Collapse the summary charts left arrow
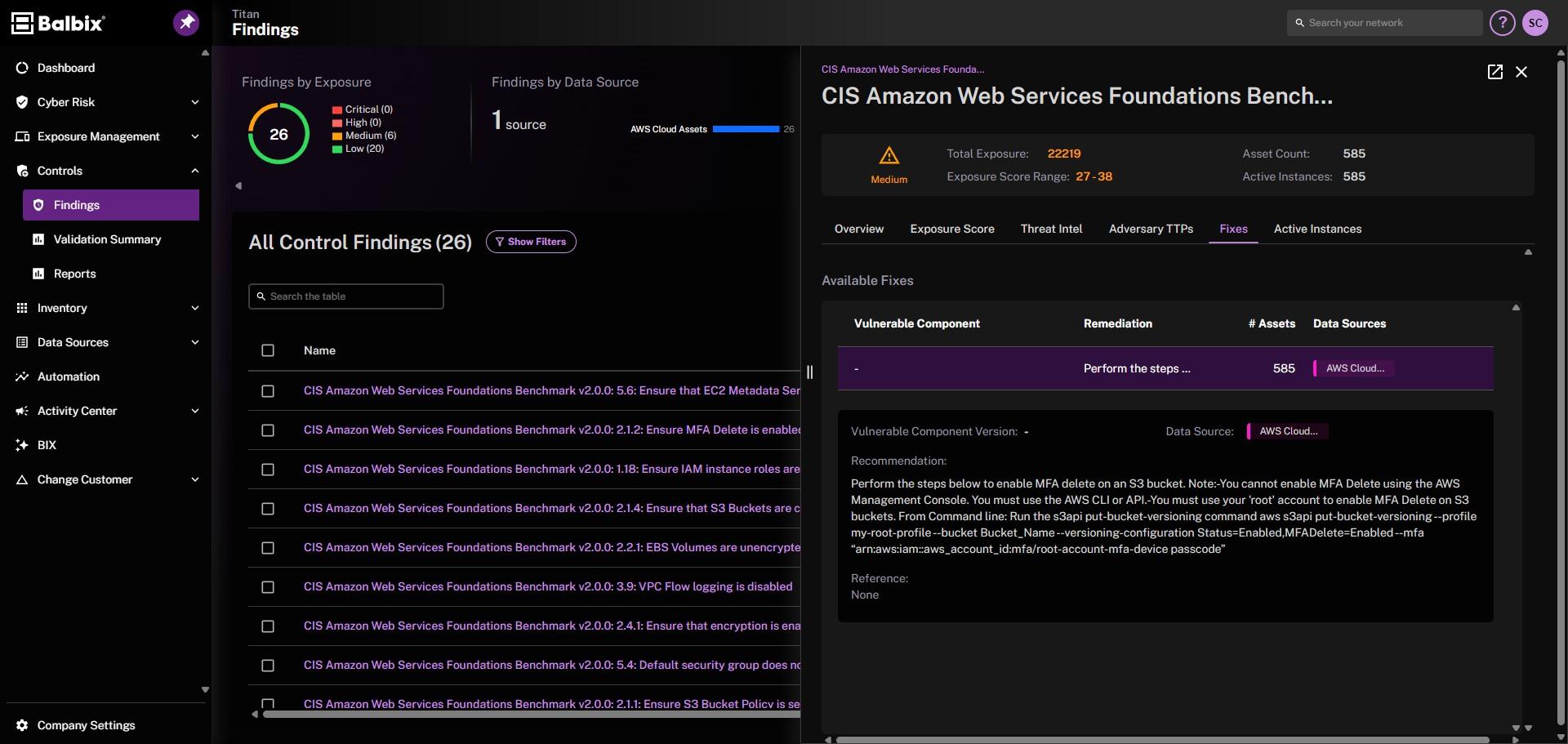This screenshot has width=1568, height=744. pyautogui.click(x=238, y=185)
